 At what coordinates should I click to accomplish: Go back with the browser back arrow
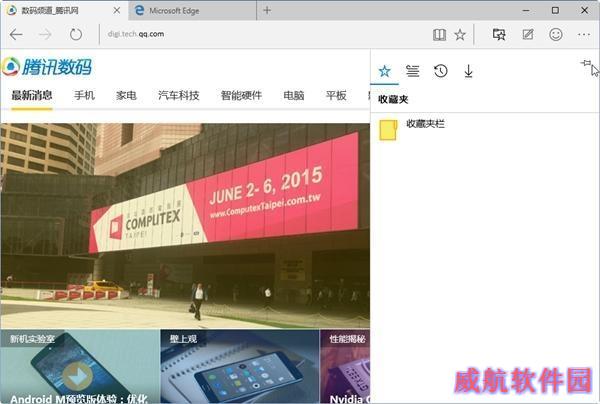16,34
